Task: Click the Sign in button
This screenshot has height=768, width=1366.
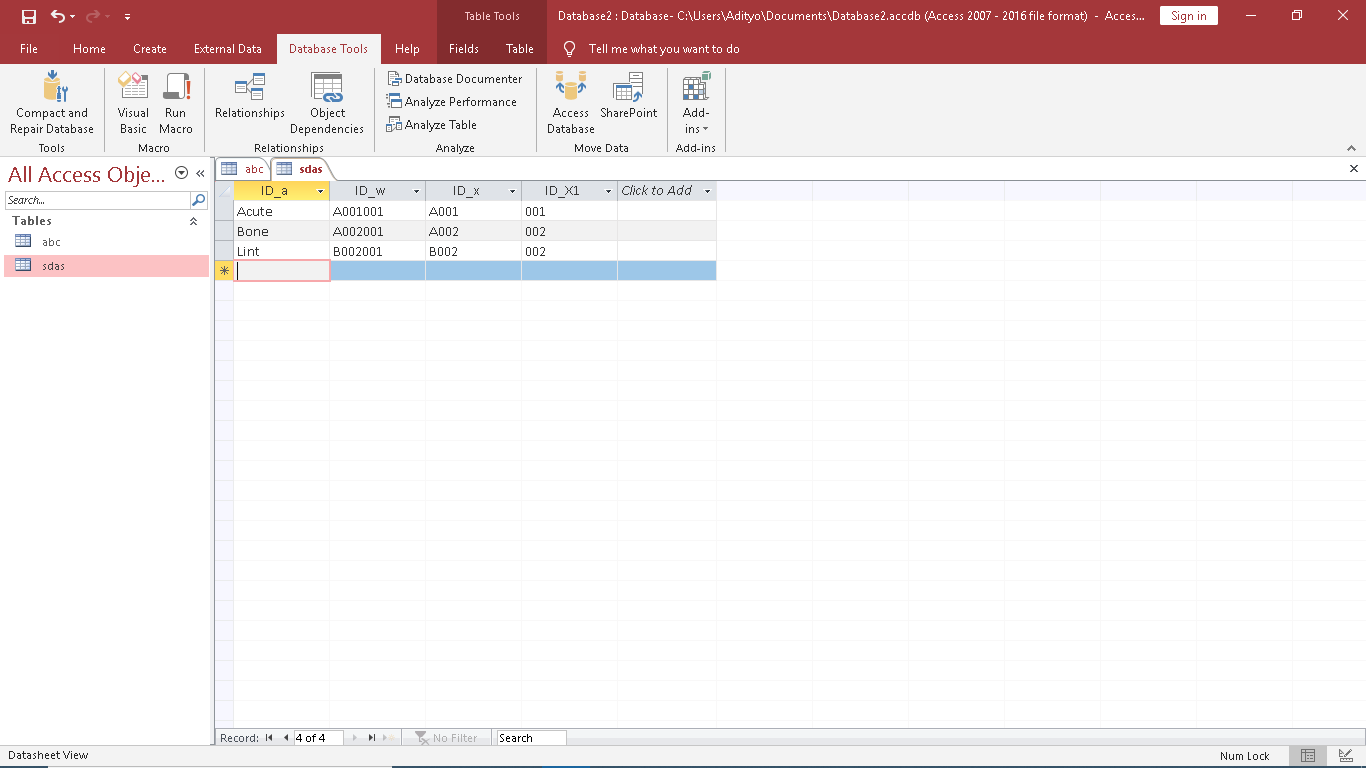Action: [1188, 16]
